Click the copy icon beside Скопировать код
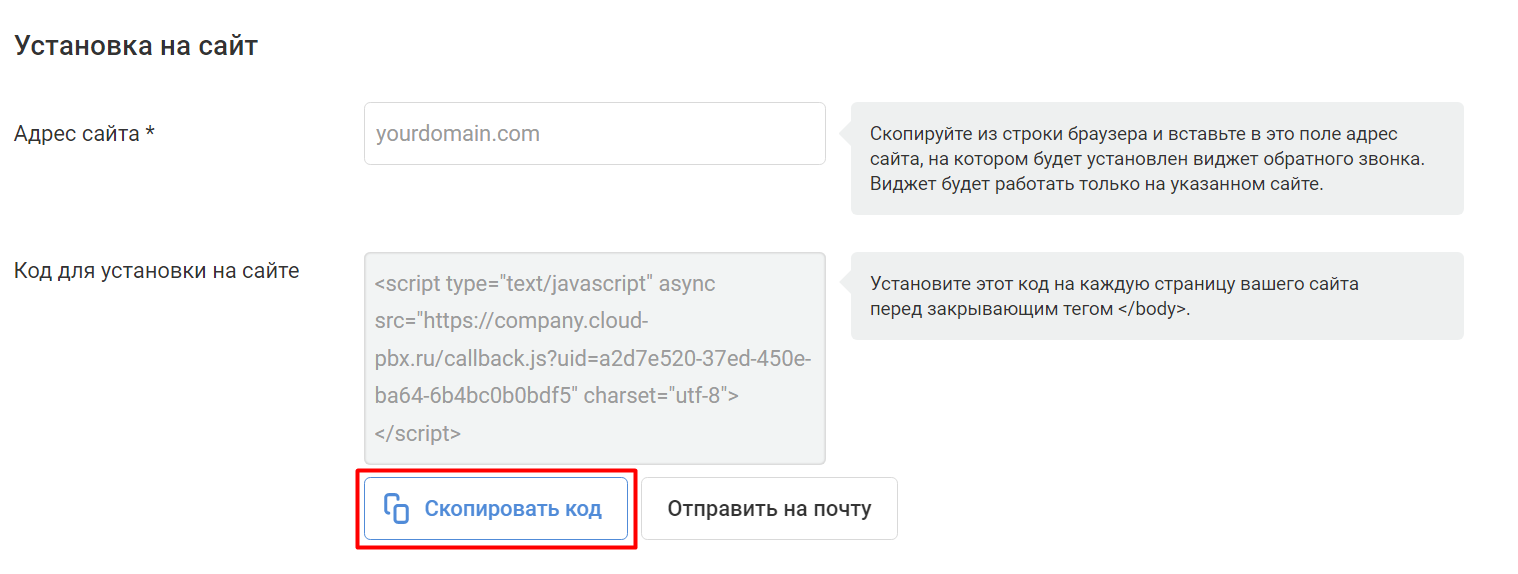 tap(397, 508)
